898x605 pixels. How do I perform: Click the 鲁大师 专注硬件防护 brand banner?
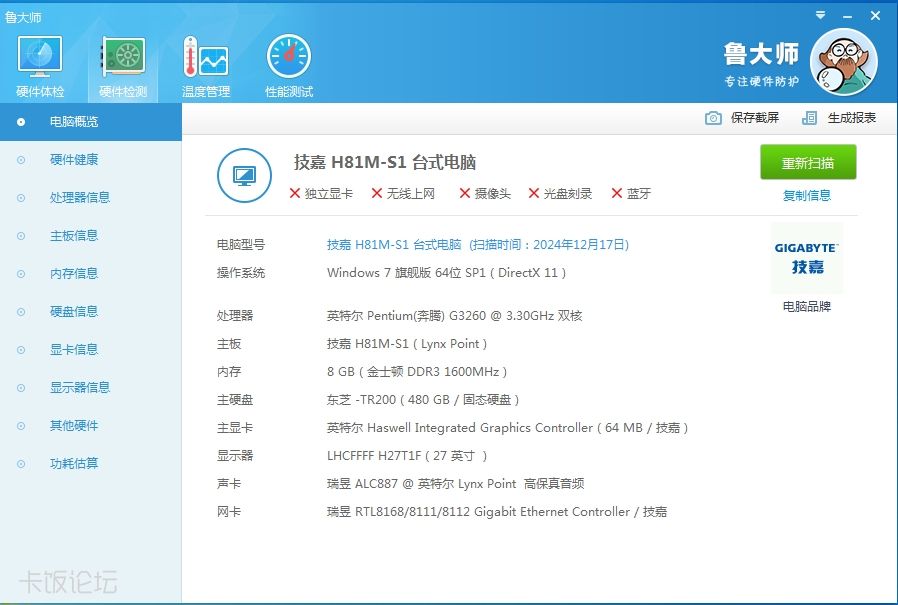762,65
